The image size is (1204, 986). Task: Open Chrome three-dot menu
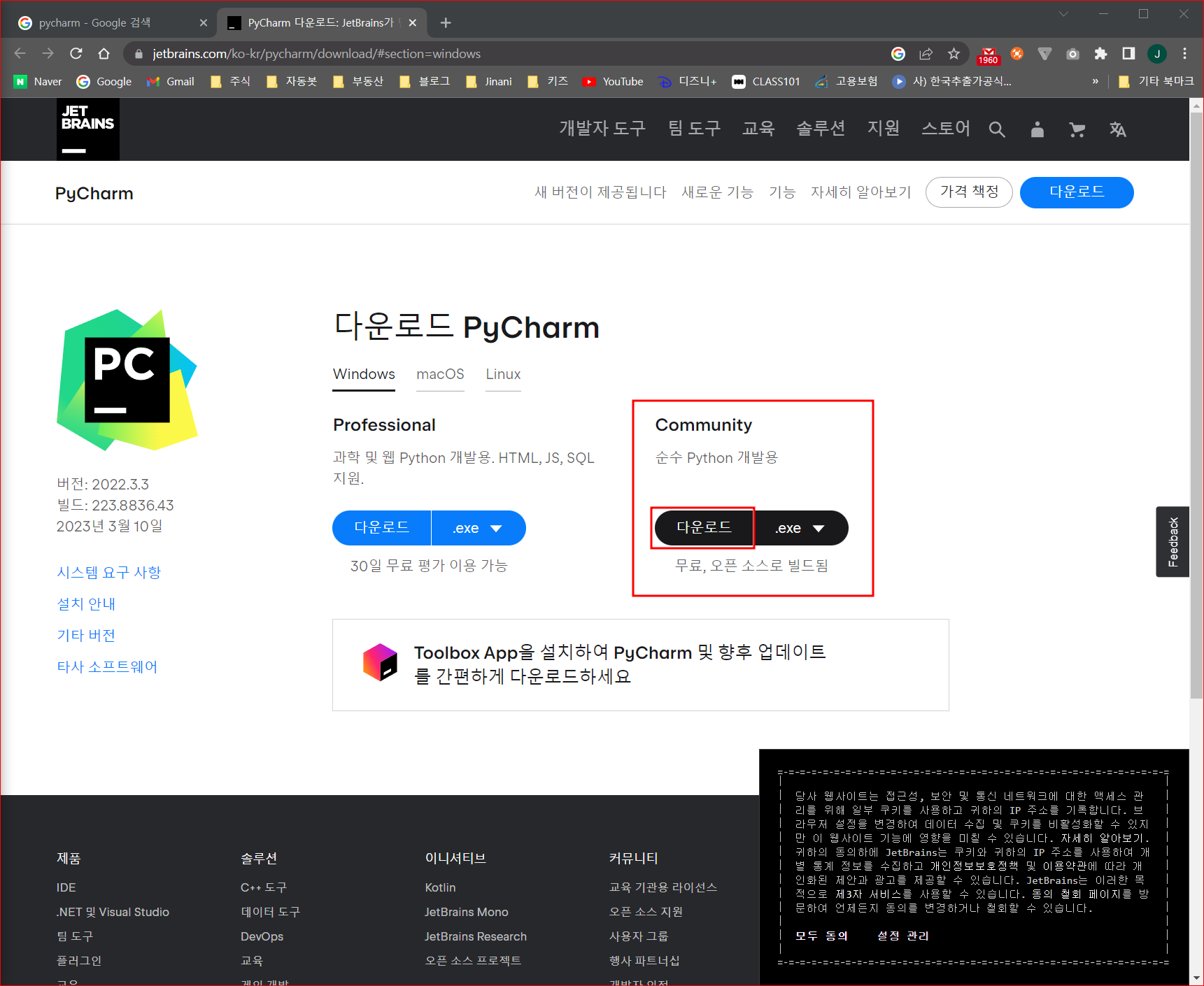[x=1184, y=54]
